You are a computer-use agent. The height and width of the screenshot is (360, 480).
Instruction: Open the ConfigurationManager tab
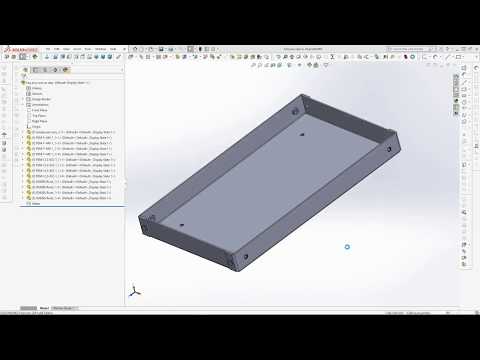45,70
